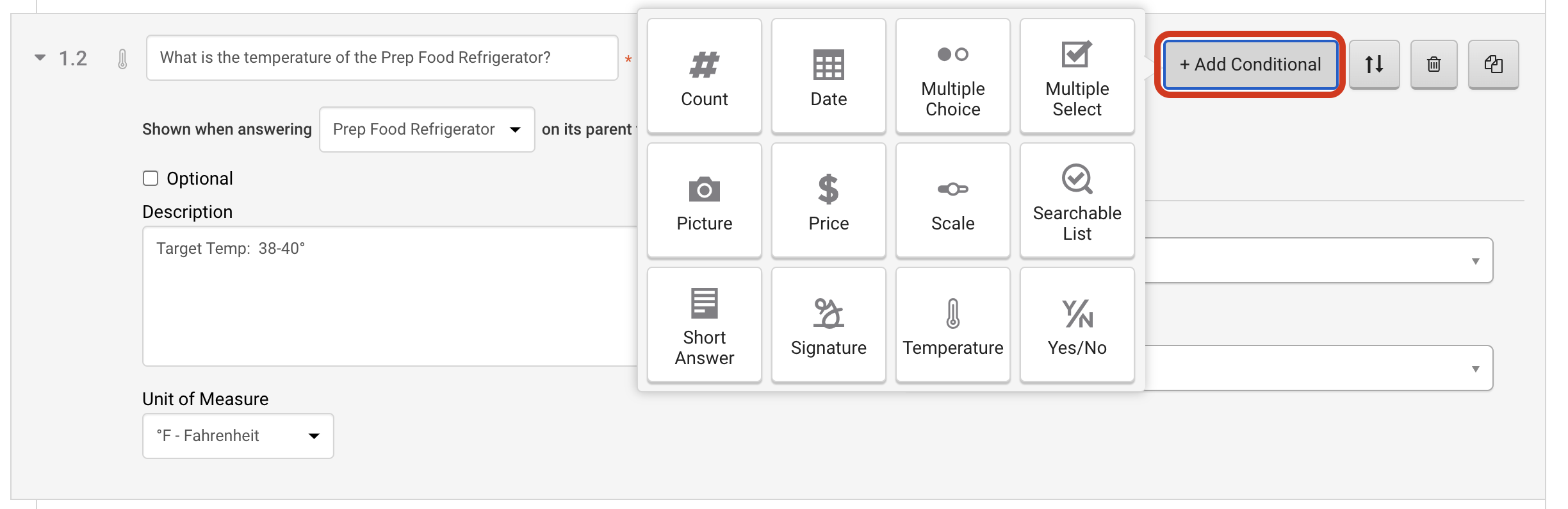Pick the Picture question type
This screenshot has width=1568, height=509.
(x=704, y=200)
